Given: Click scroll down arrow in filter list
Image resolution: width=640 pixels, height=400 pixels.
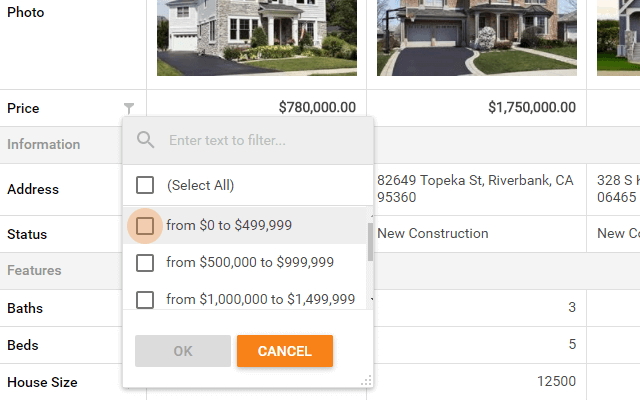Looking at the screenshot, I should coord(371,299).
